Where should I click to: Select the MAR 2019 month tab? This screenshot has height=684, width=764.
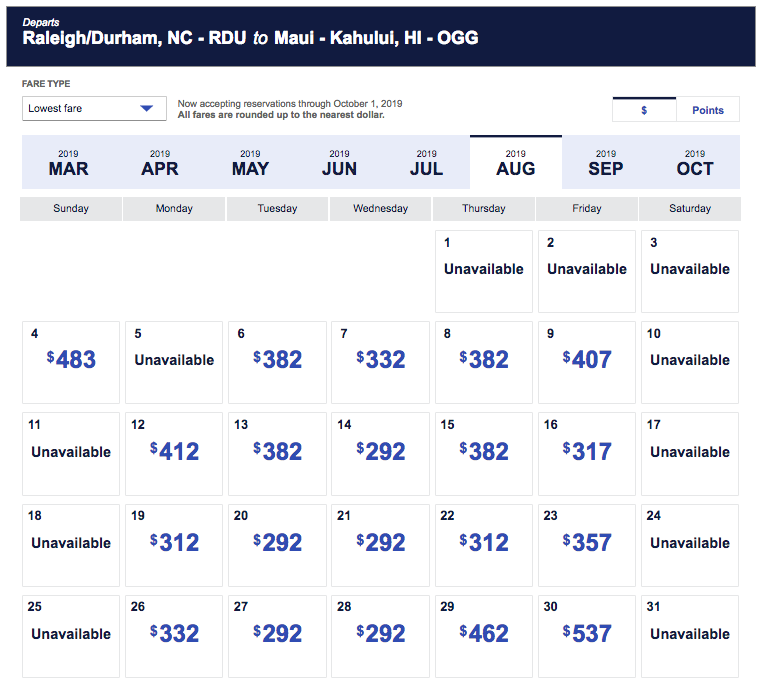point(68,162)
